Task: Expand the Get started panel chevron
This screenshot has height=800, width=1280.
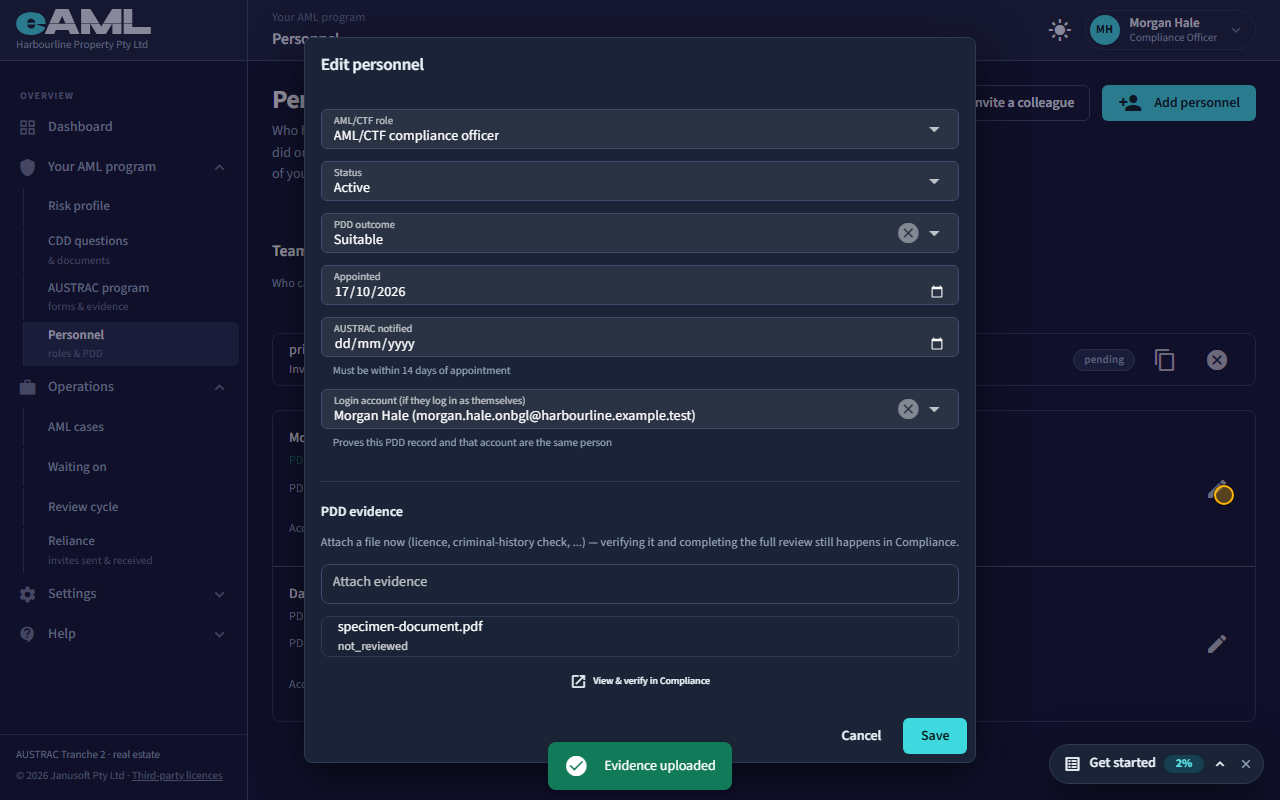Action: point(1220,764)
